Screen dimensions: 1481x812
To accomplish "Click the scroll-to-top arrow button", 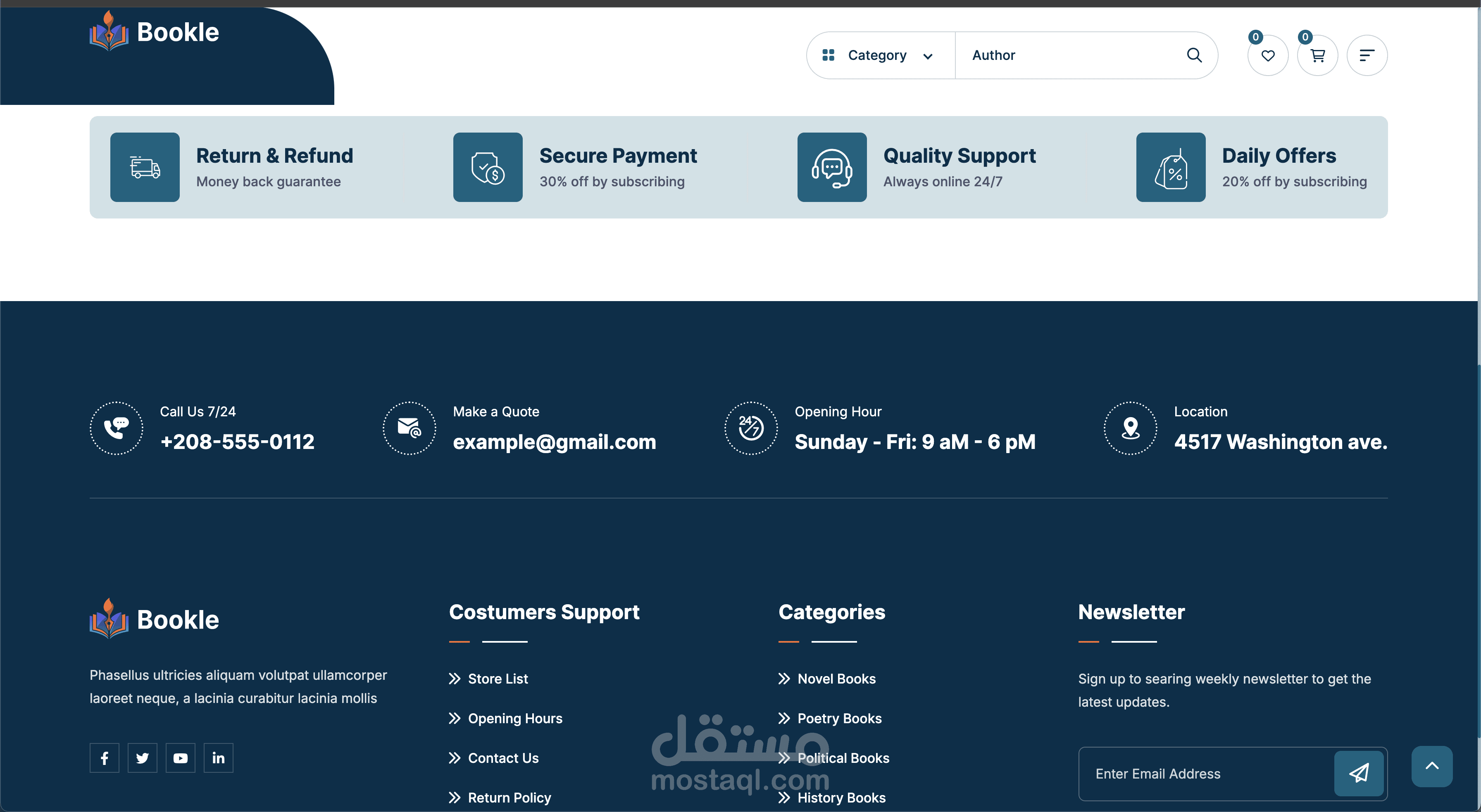I will click(x=1431, y=766).
